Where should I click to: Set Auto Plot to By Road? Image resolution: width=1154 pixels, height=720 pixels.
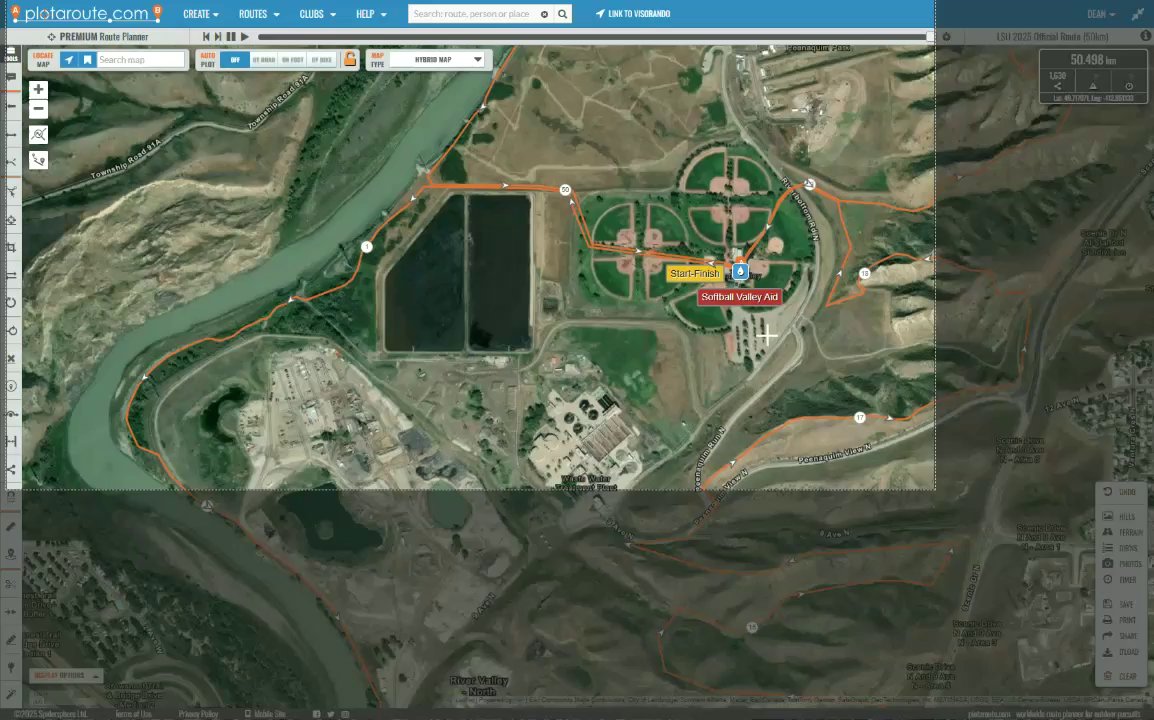263,60
